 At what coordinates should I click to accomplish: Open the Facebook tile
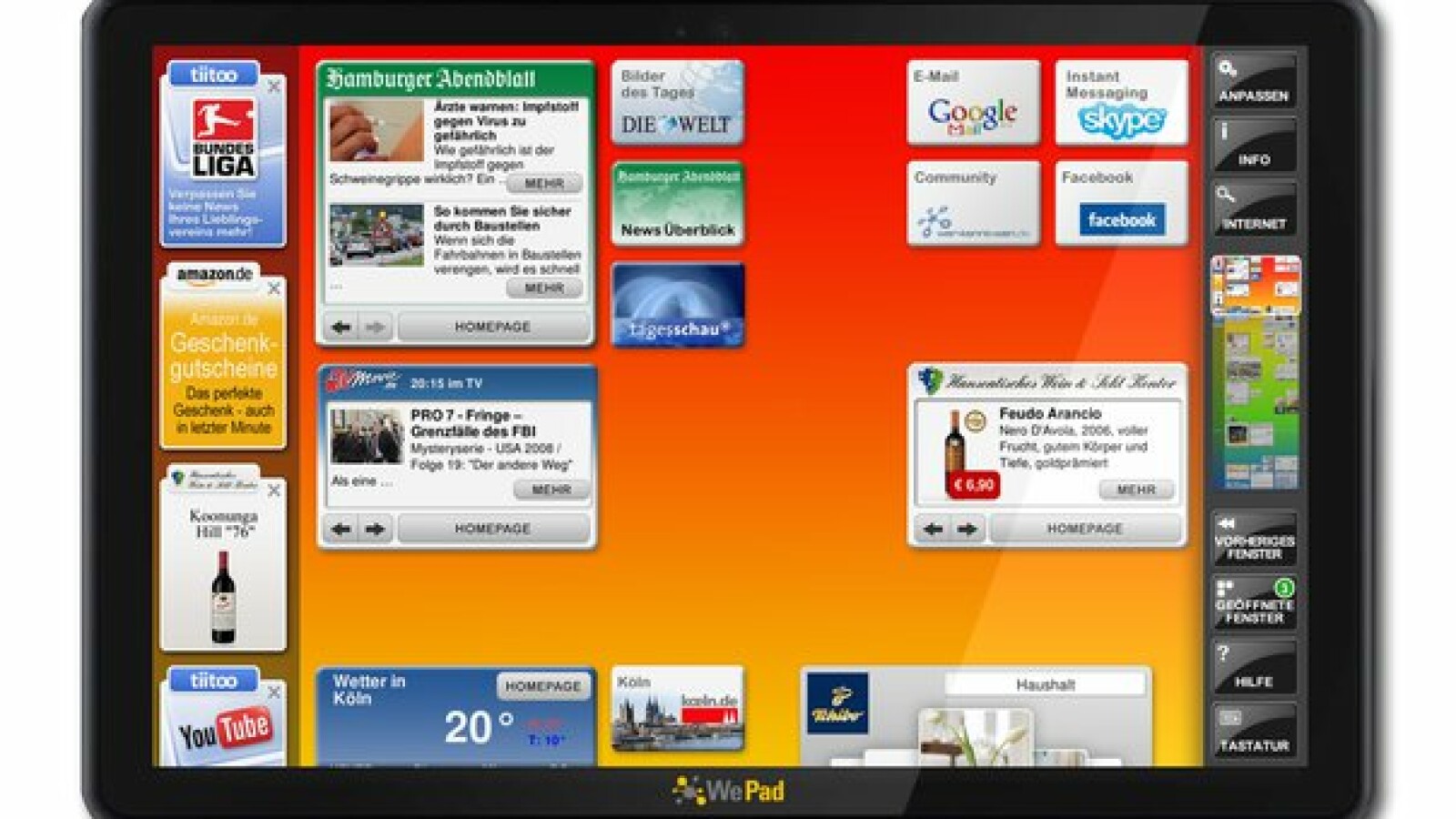click(1121, 204)
